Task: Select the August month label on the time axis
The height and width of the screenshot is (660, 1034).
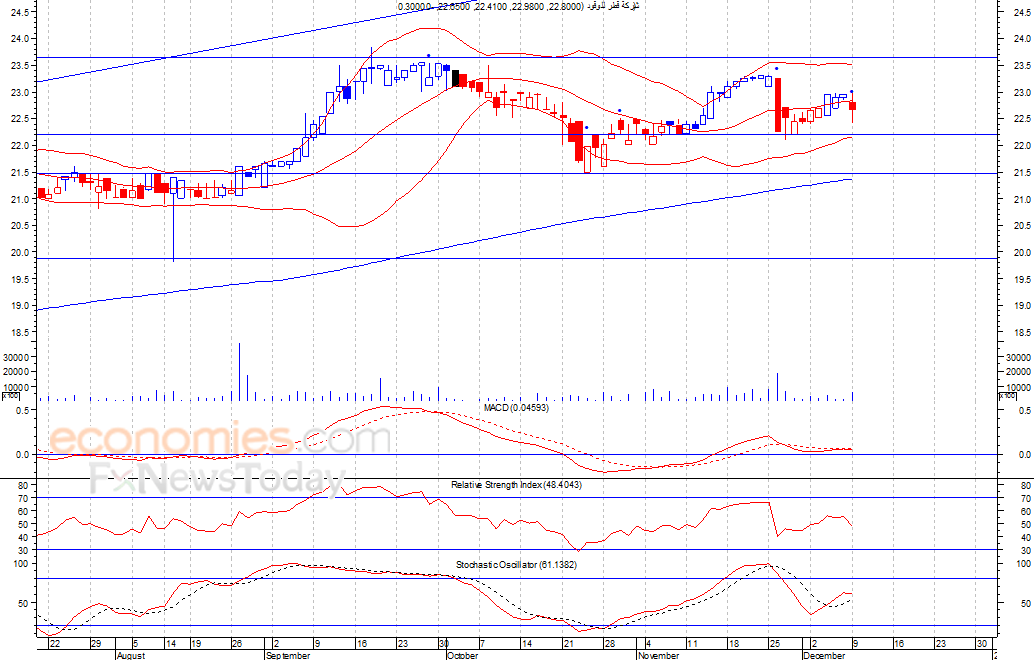Action: click(x=131, y=655)
